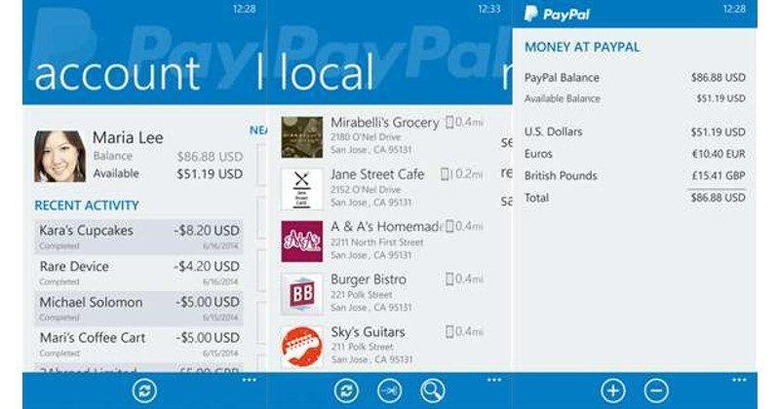Tap the Jane Street Cafe logo
This screenshot has height=409, width=780.
pyautogui.click(x=302, y=189)
